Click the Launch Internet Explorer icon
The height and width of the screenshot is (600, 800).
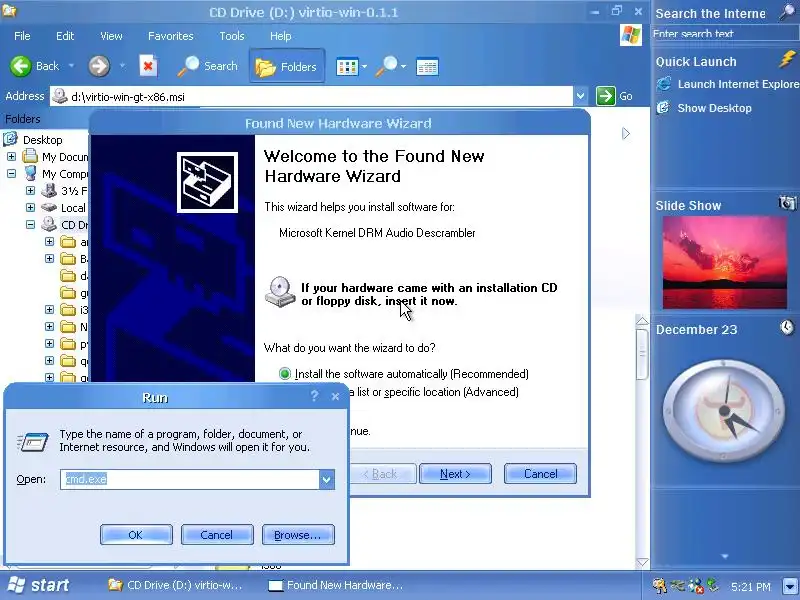point(664,83)
